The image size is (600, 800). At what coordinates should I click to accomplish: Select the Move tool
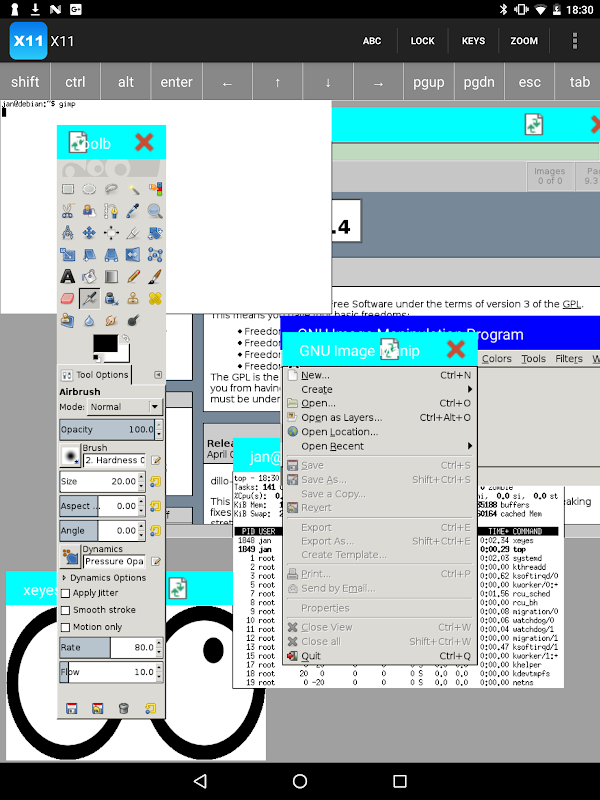point(89,233)
